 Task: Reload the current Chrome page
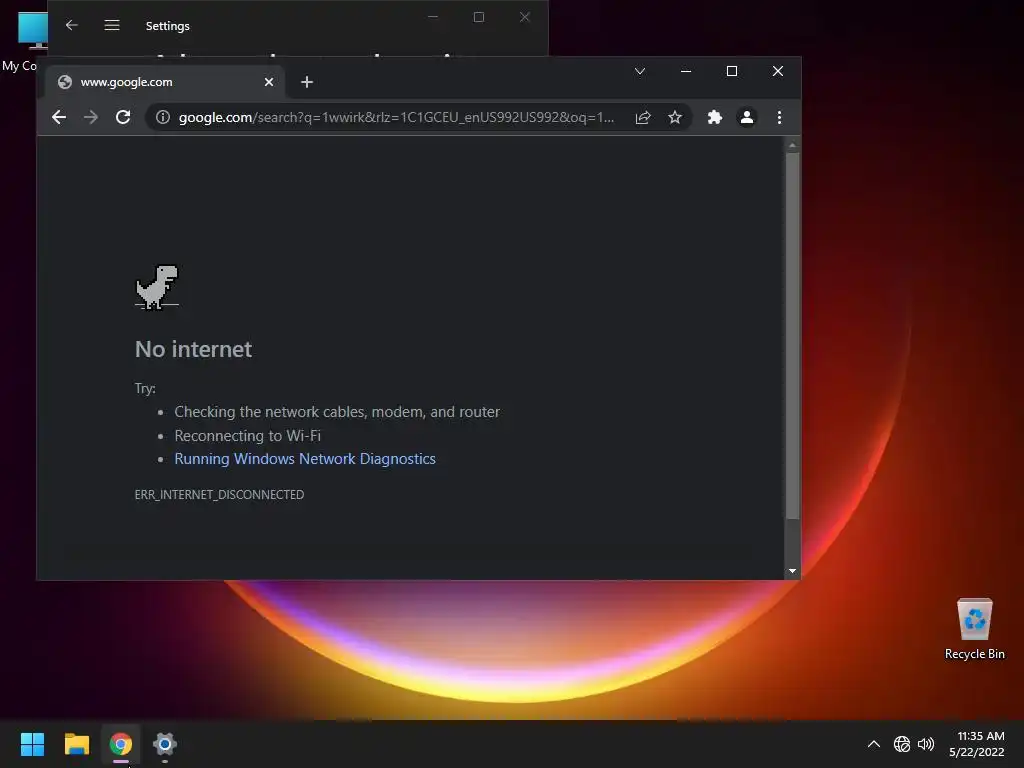pyautogui.click(x=123, y=118)
